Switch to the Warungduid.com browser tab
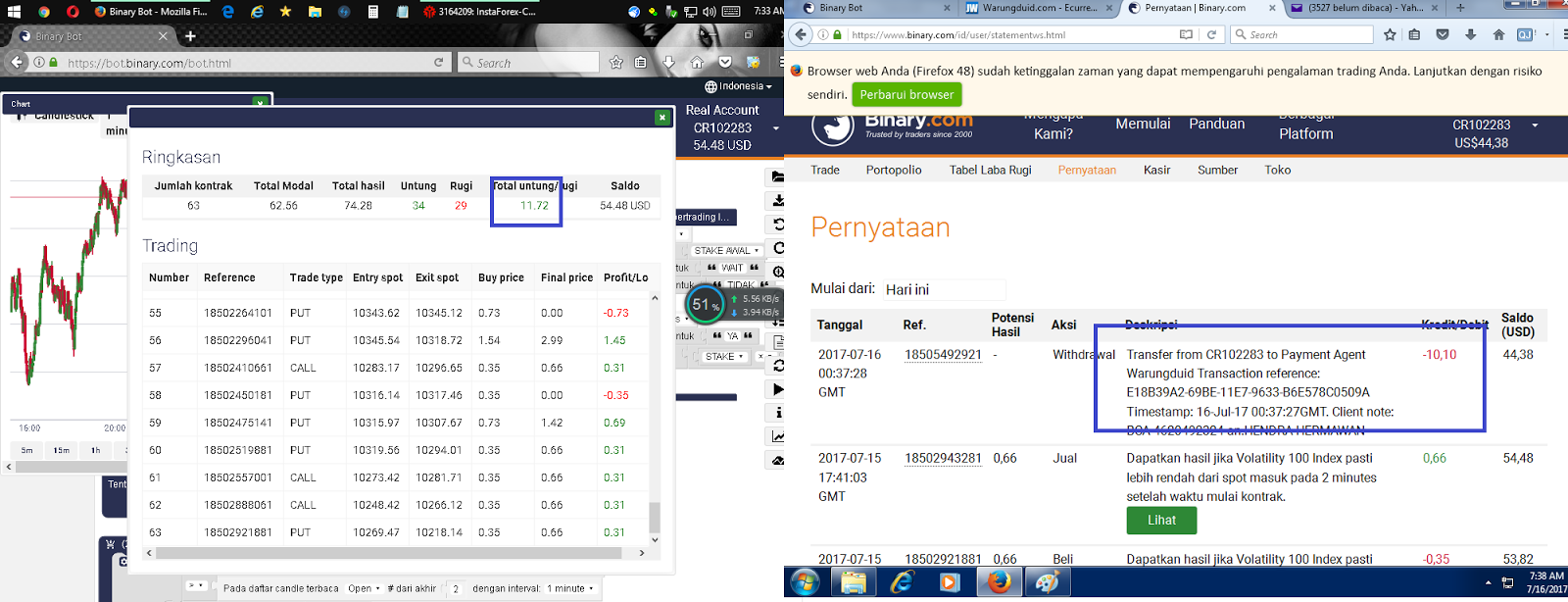The height and width of the screenshot is (602, 1568). pos(1039,8)
